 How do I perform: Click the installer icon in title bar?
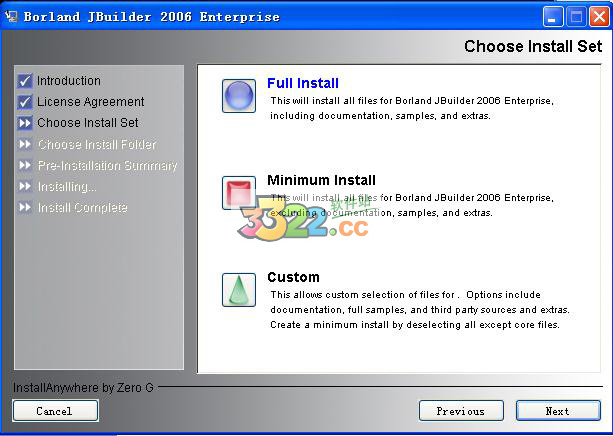coord(11,17)
